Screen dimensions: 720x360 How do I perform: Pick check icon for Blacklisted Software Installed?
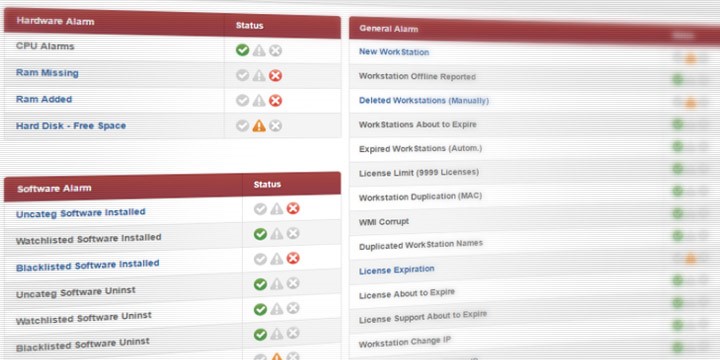[260, 259]
